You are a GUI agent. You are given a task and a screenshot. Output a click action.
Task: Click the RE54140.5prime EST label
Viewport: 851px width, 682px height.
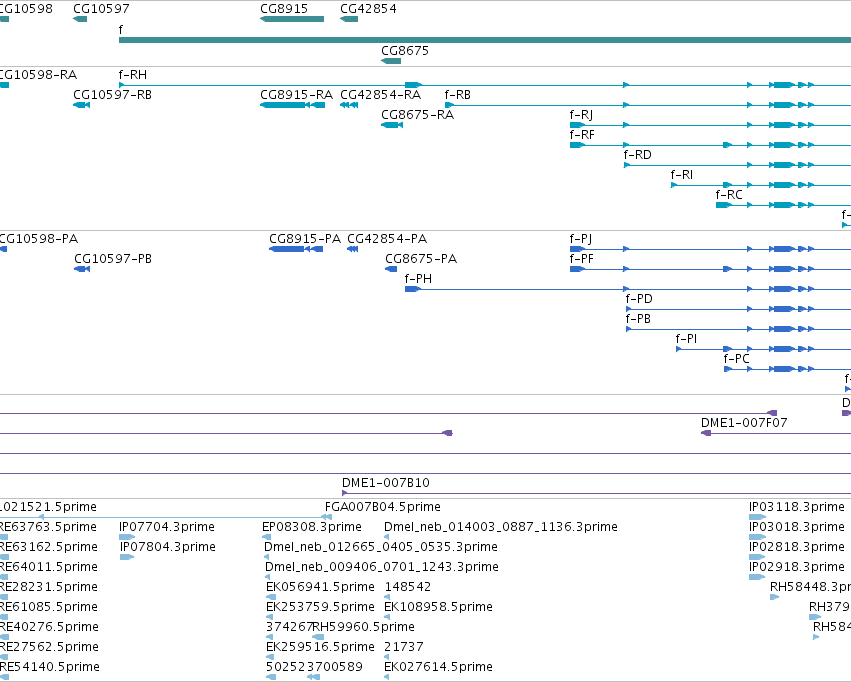click(50, 667)
